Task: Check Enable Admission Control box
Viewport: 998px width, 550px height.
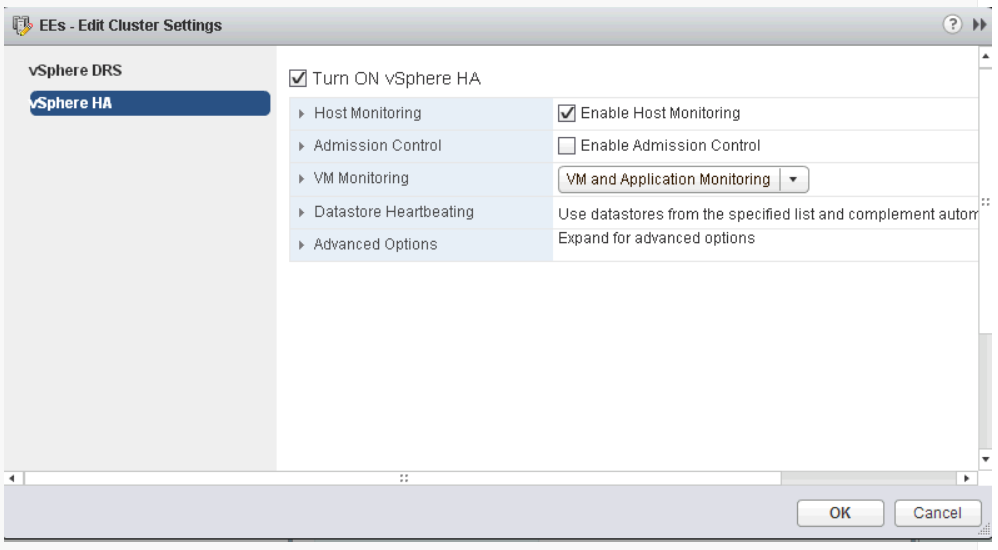Action: pyautogui.click(x=566, y=146)
